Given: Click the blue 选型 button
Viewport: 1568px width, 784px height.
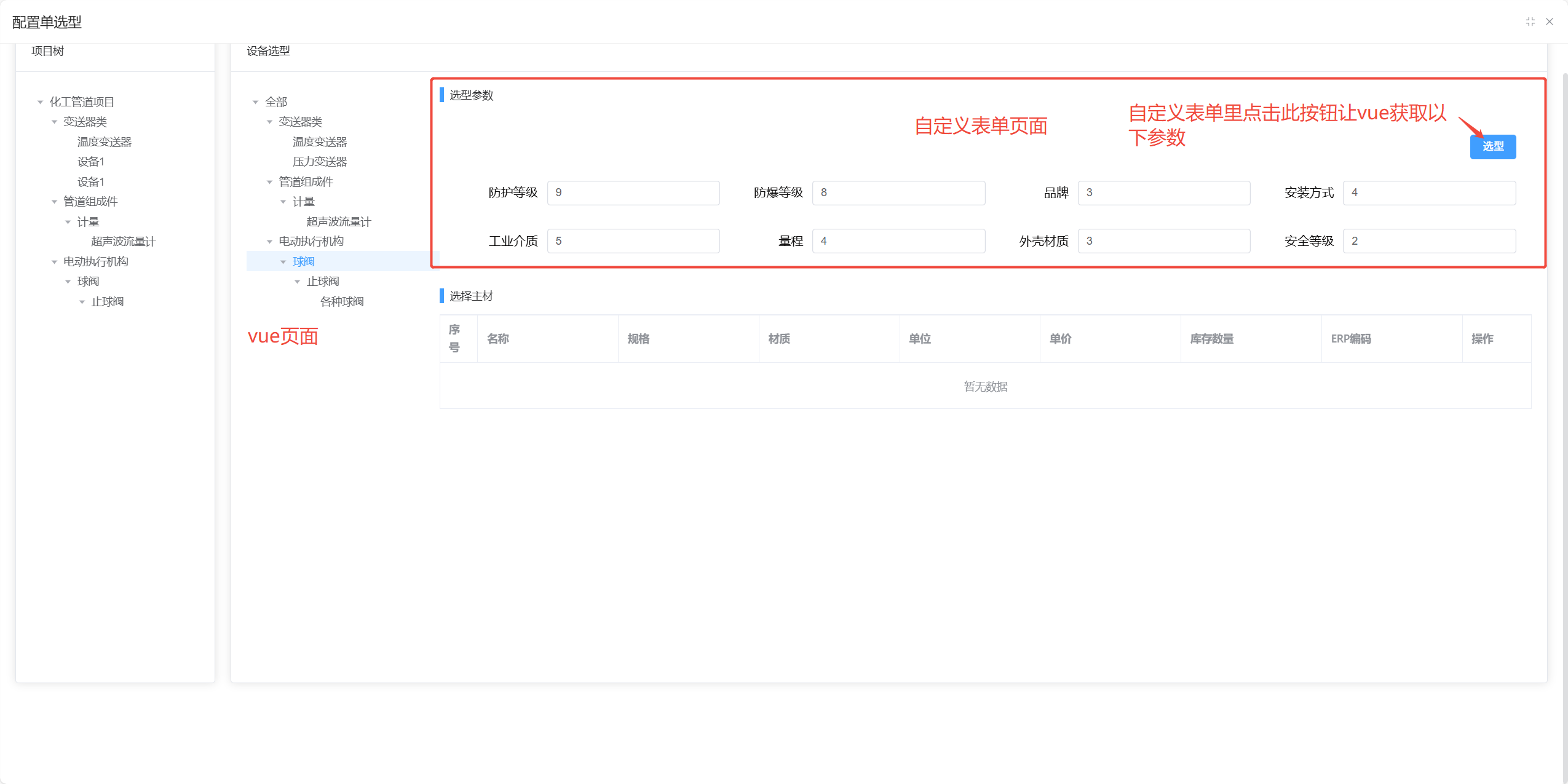Looking at the screenshot, I should (1492, 146).
